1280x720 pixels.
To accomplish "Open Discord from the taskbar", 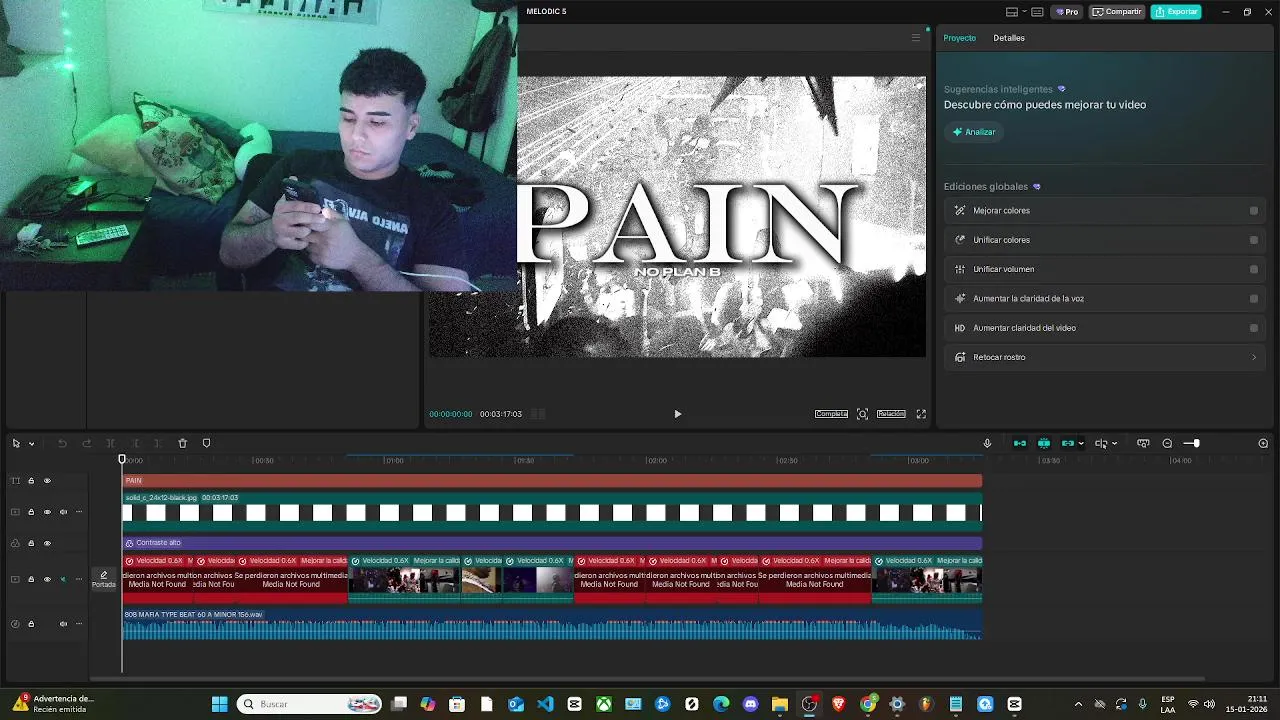I will [x=750, y=704].
